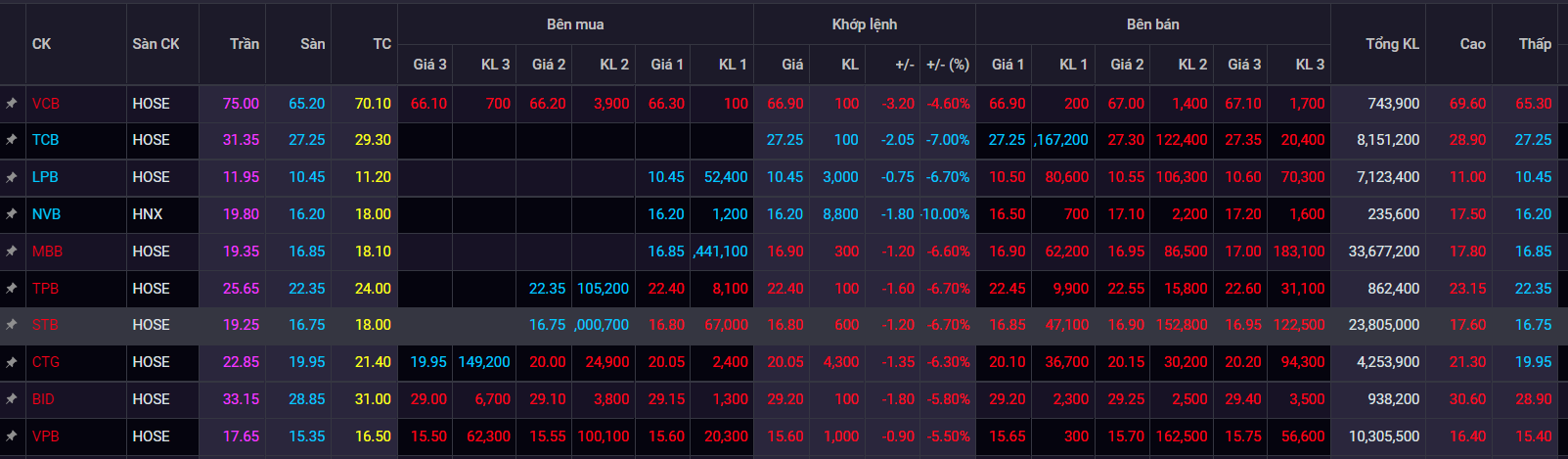Open the VCB ticker symbol
The image size is (1568, 459).
[x=46, y=104]
